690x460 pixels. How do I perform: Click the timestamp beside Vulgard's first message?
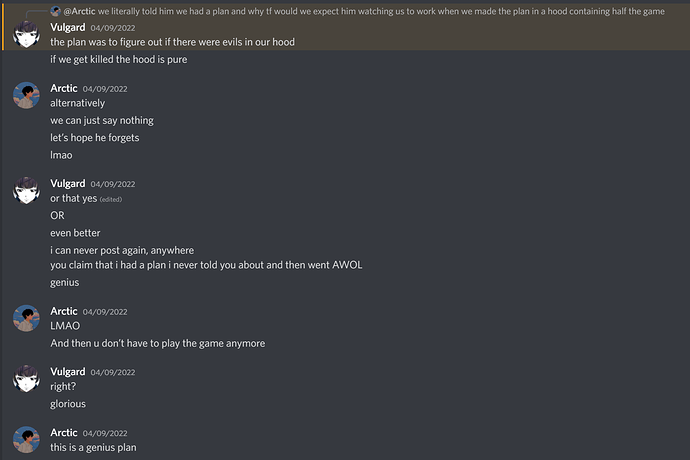coord(113,28)
